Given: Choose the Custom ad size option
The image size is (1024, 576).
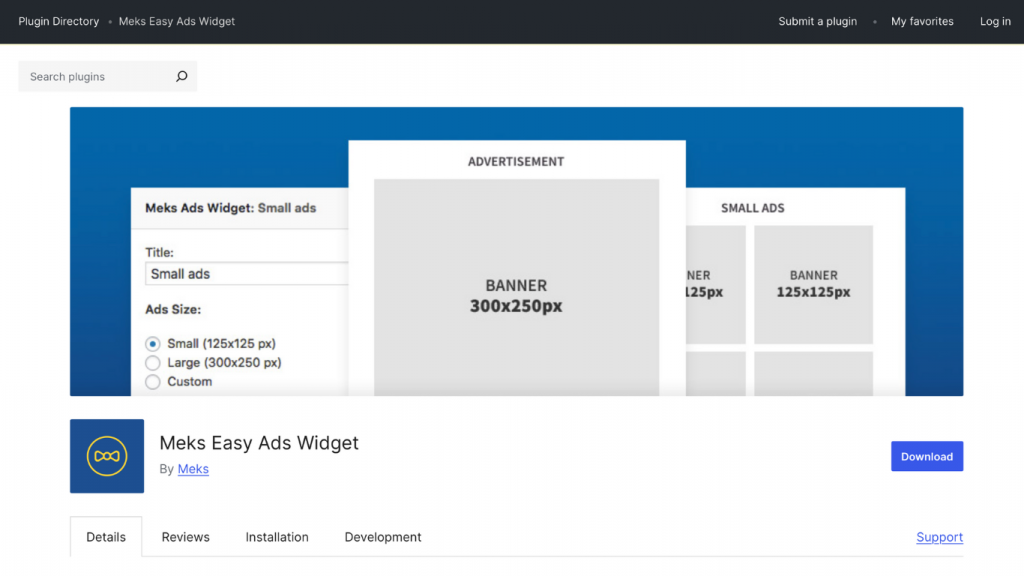Looking at the screenshot, I should coord(152,380).
